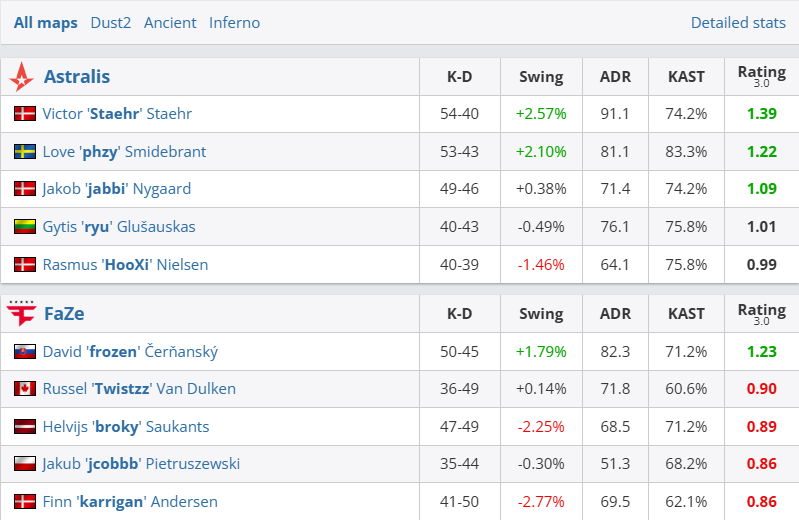Visit the FaZe team name link

tap(64, 314)
